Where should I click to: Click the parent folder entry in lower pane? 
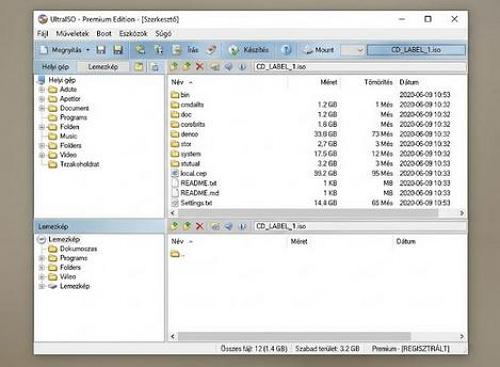click(x=177, y=254)
